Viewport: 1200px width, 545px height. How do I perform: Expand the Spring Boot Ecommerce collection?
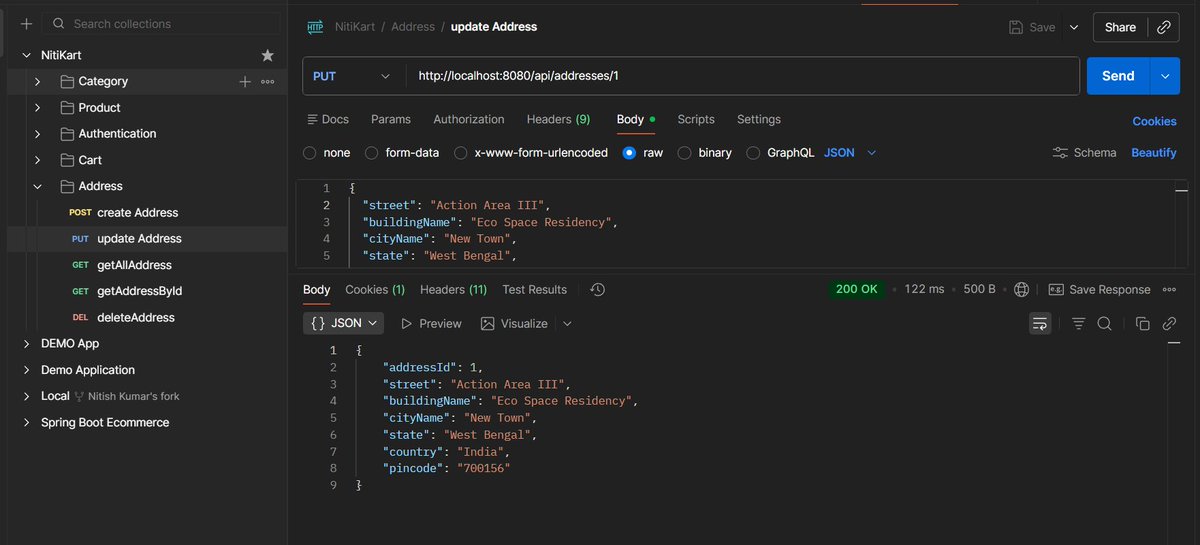click(x=26, y=423)
